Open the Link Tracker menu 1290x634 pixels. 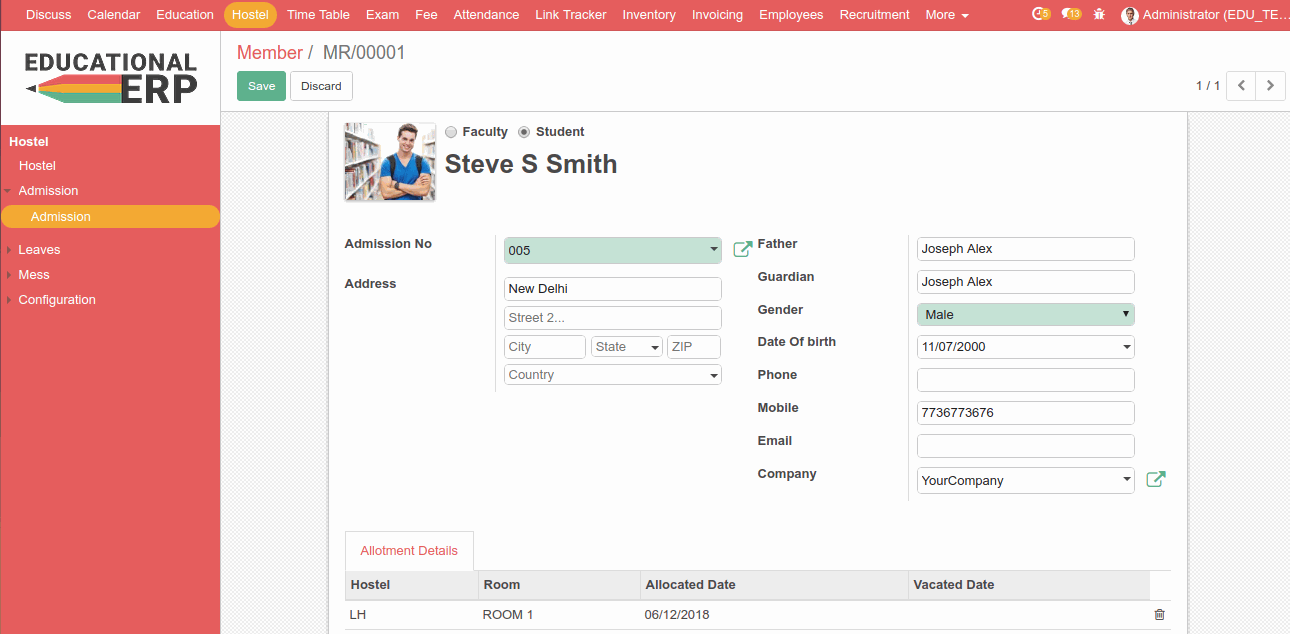[x=571, y=15]
